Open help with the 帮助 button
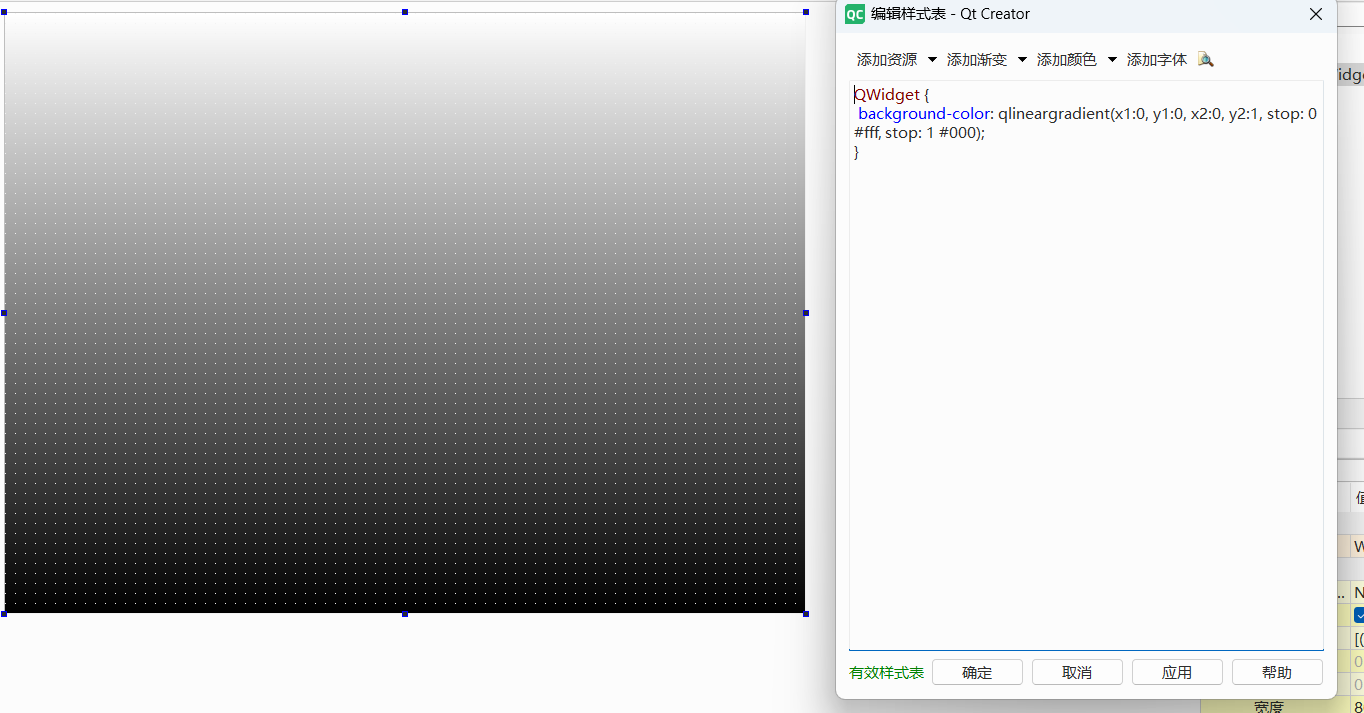The image size is (1364, 713). [x=1277, y=672]
